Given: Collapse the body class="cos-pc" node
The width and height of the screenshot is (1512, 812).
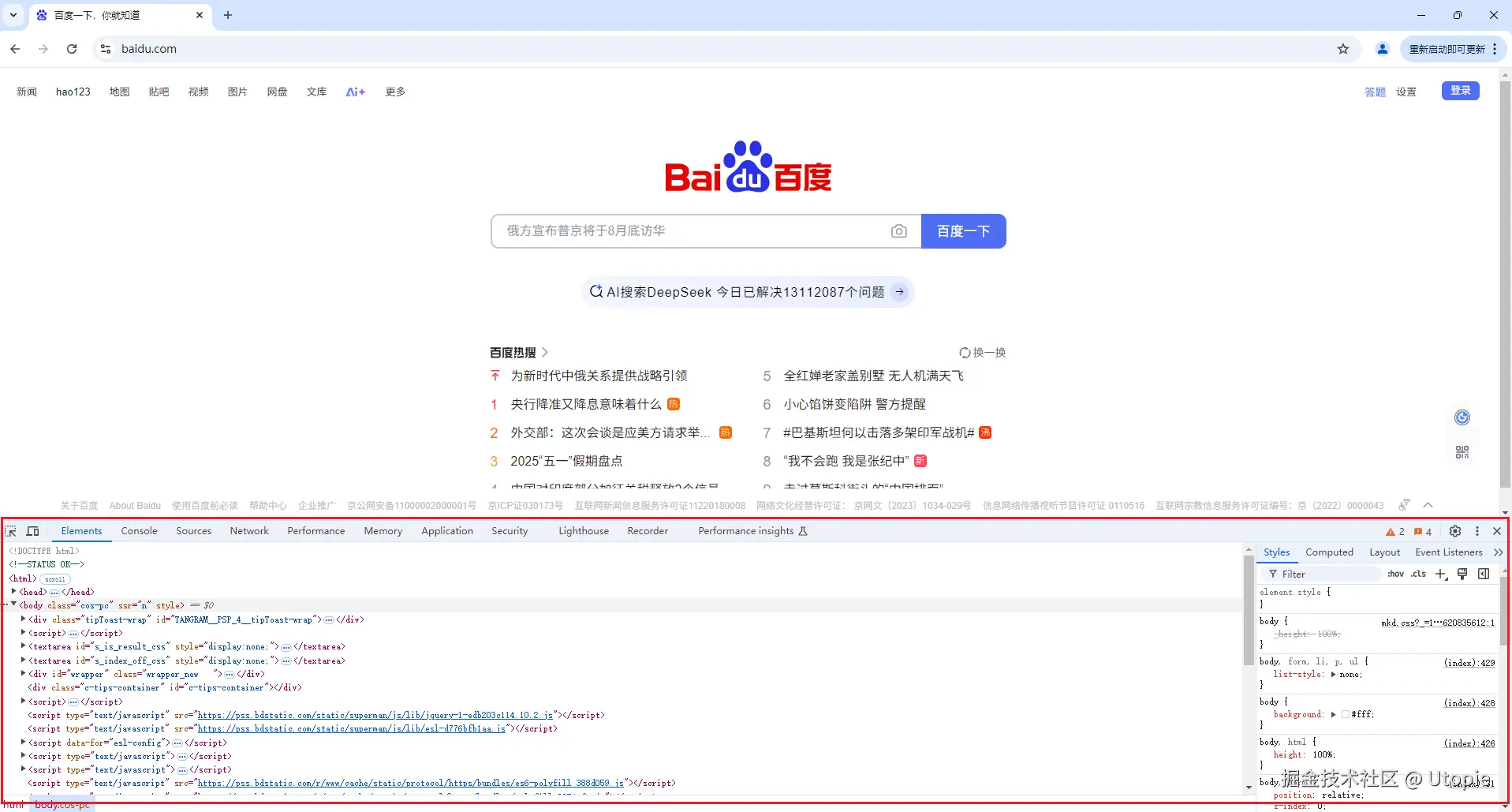Looking at the screenshot, I should pos(13,604).
